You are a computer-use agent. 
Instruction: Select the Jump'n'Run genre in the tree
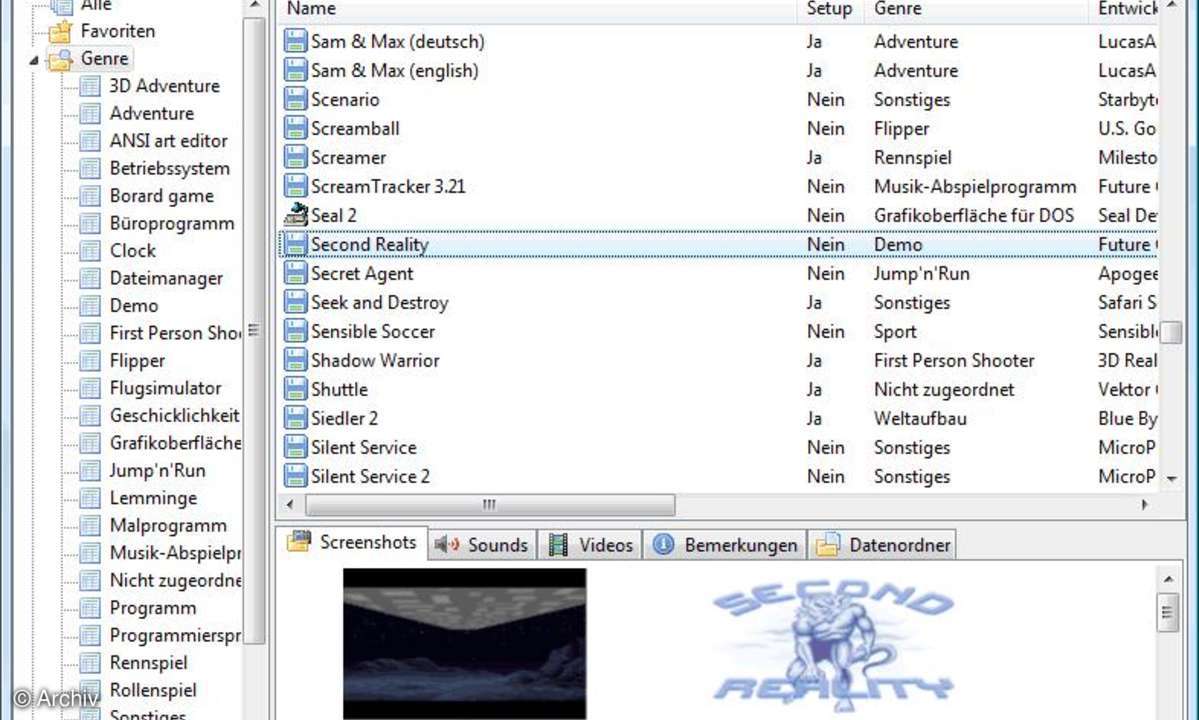tap(158, 471)
